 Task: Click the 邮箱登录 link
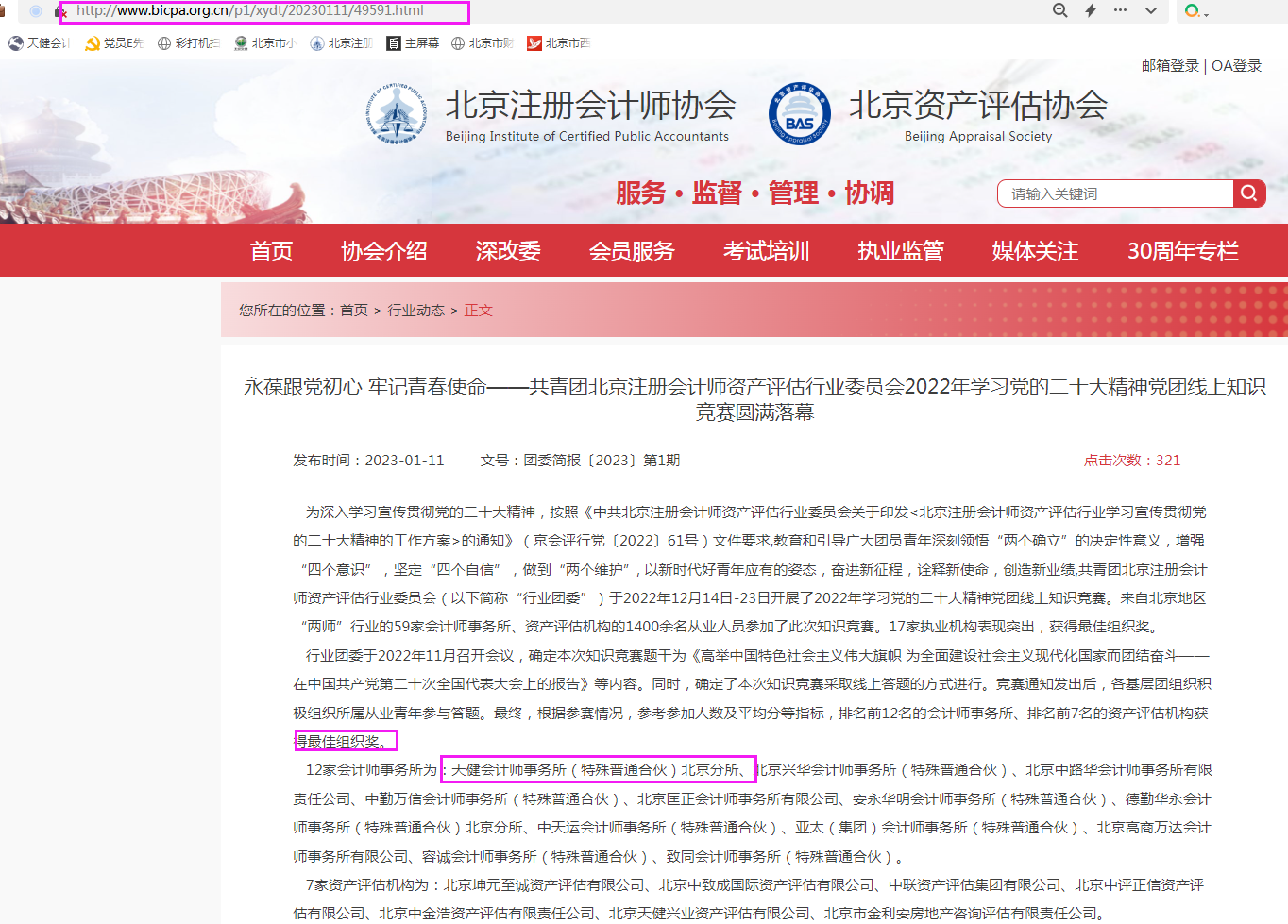point(1169,66)
